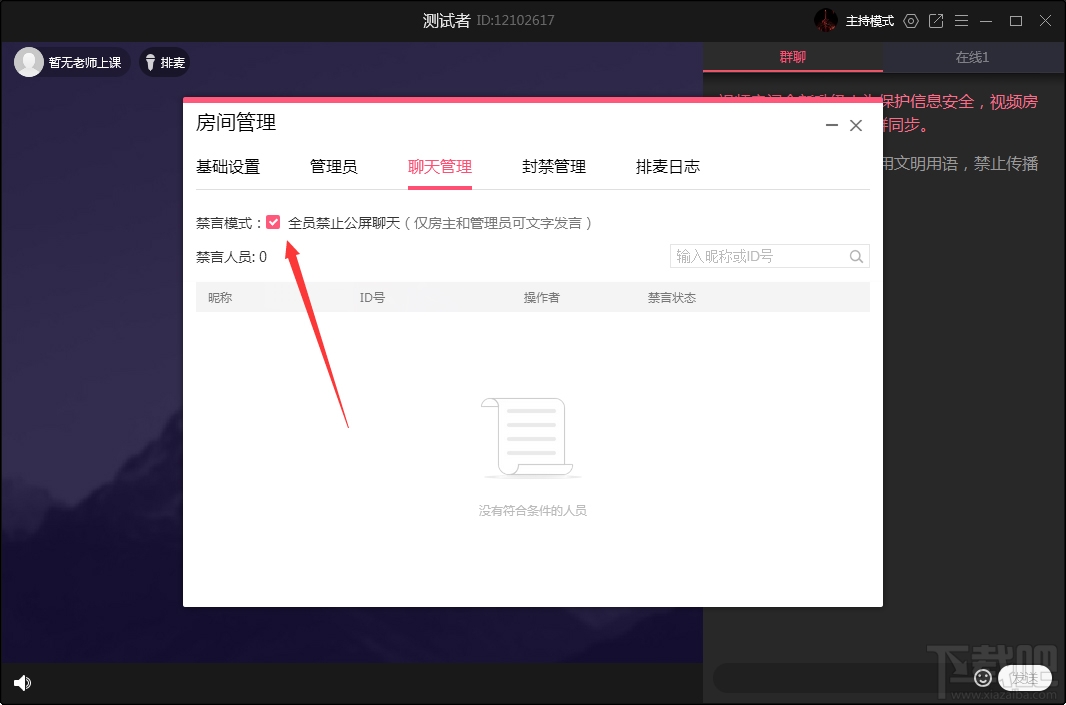Collapse the 房间管理 dialog using minimize dash
Image resolution: width=1066 pixels, height=705 pixels.
[831, 125]
